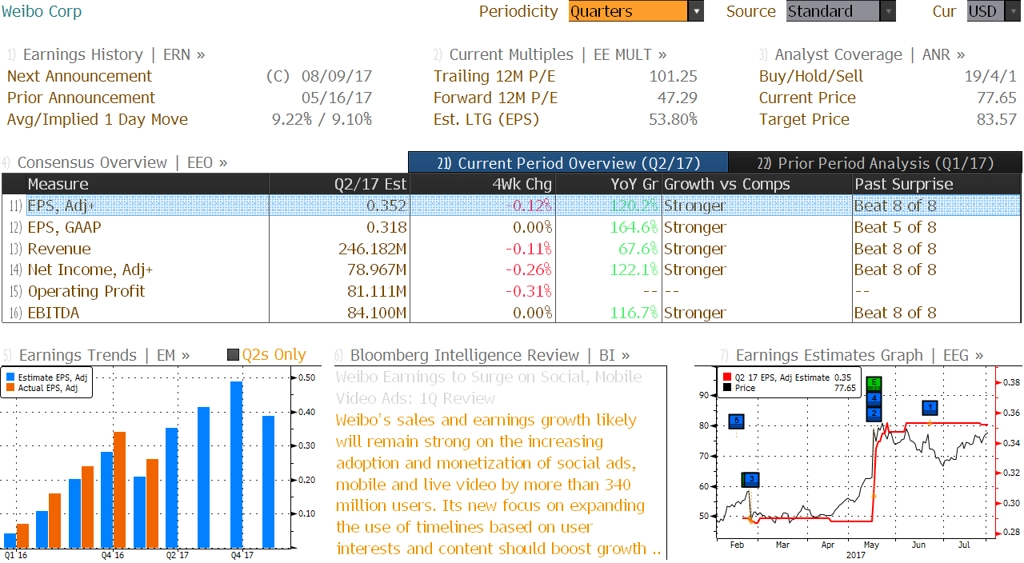1024x563 pixels.
Task: Switch to Prior Period Analysis (Q1/17) tab
Action: click(875, 163)
